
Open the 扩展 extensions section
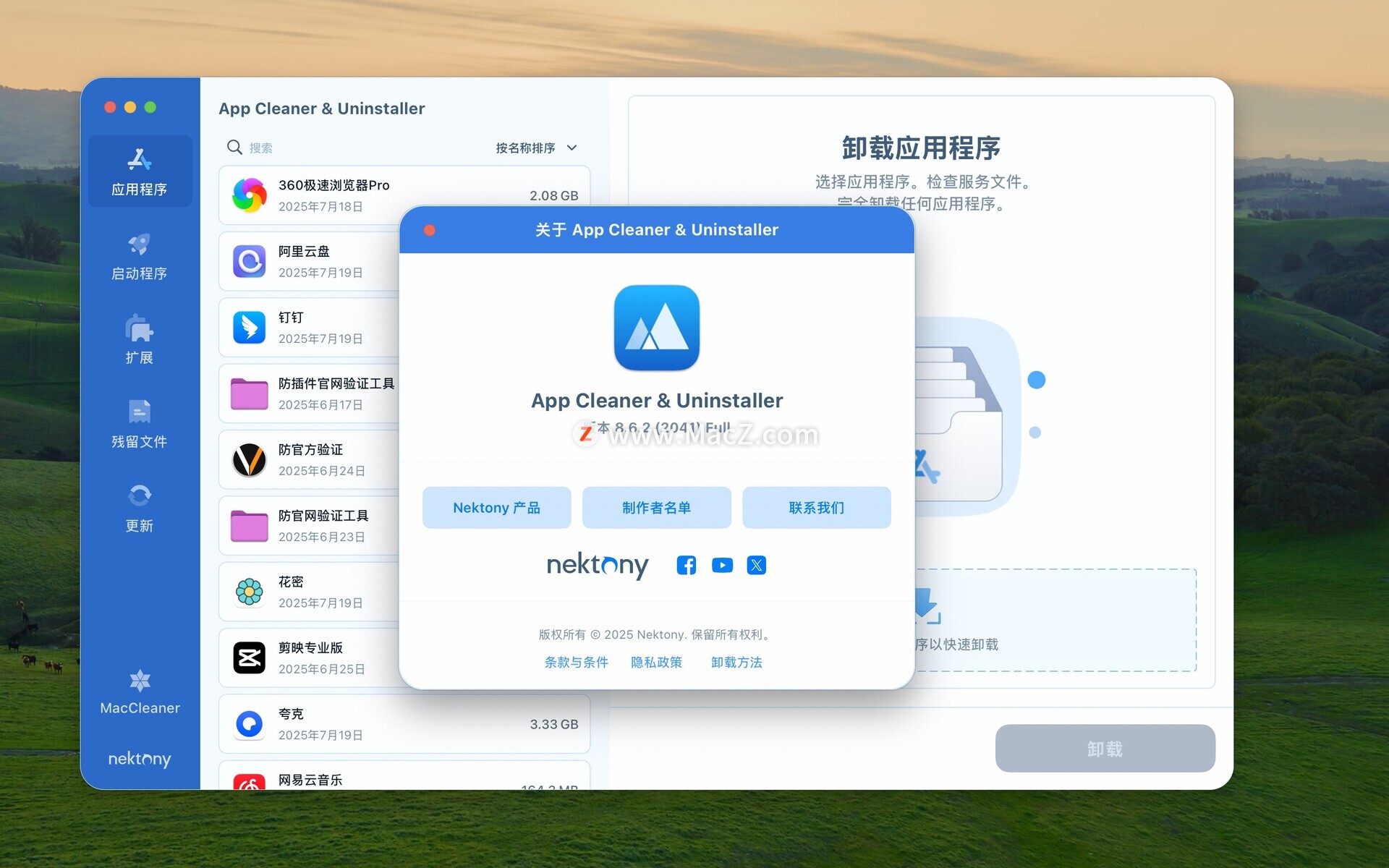click(140, 340)
